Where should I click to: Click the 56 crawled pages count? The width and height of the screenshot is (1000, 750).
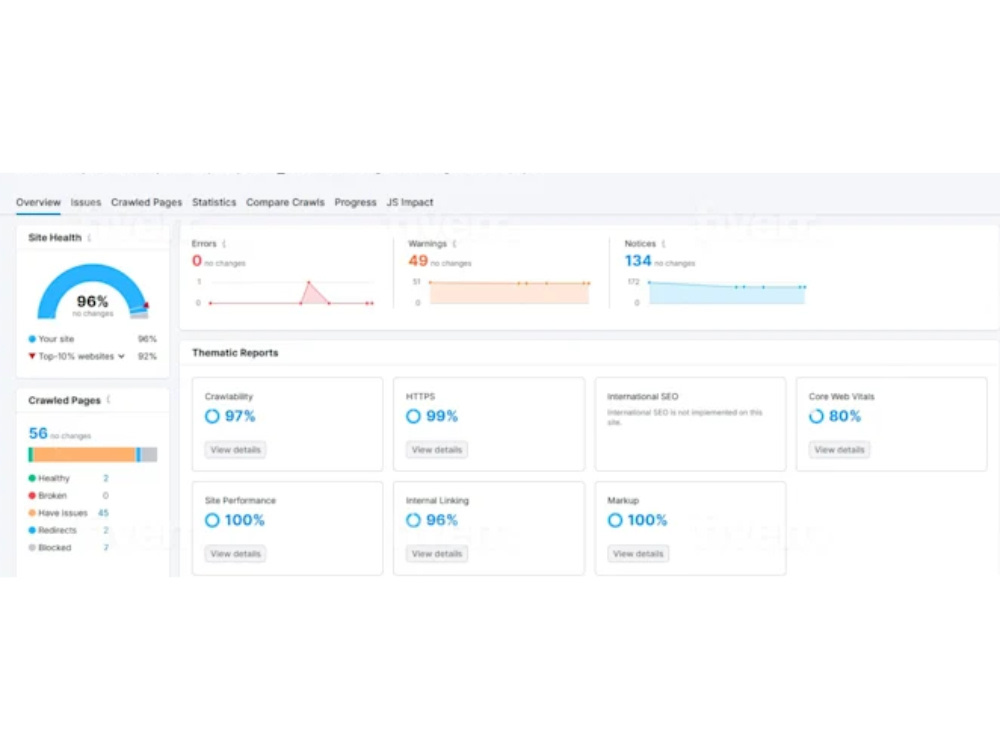pyautogui.click(x=38, y=434)
